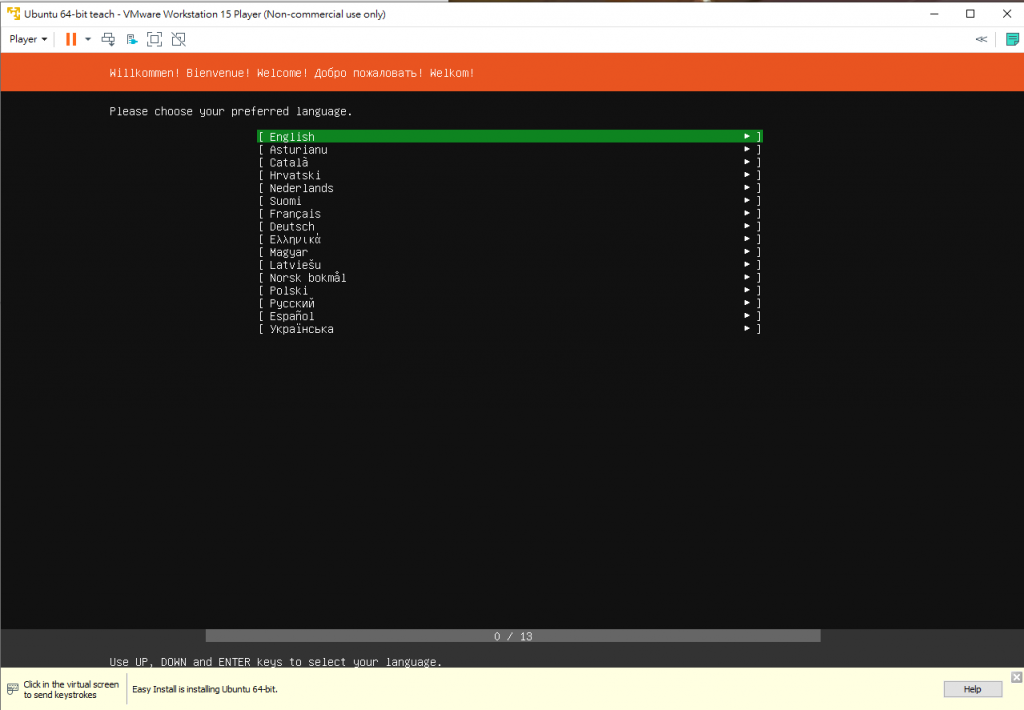1024x710 pixels.
Task: Click the arrow at the end of the Magyar row
Action: pyautogui.click(x=746, y=251)
